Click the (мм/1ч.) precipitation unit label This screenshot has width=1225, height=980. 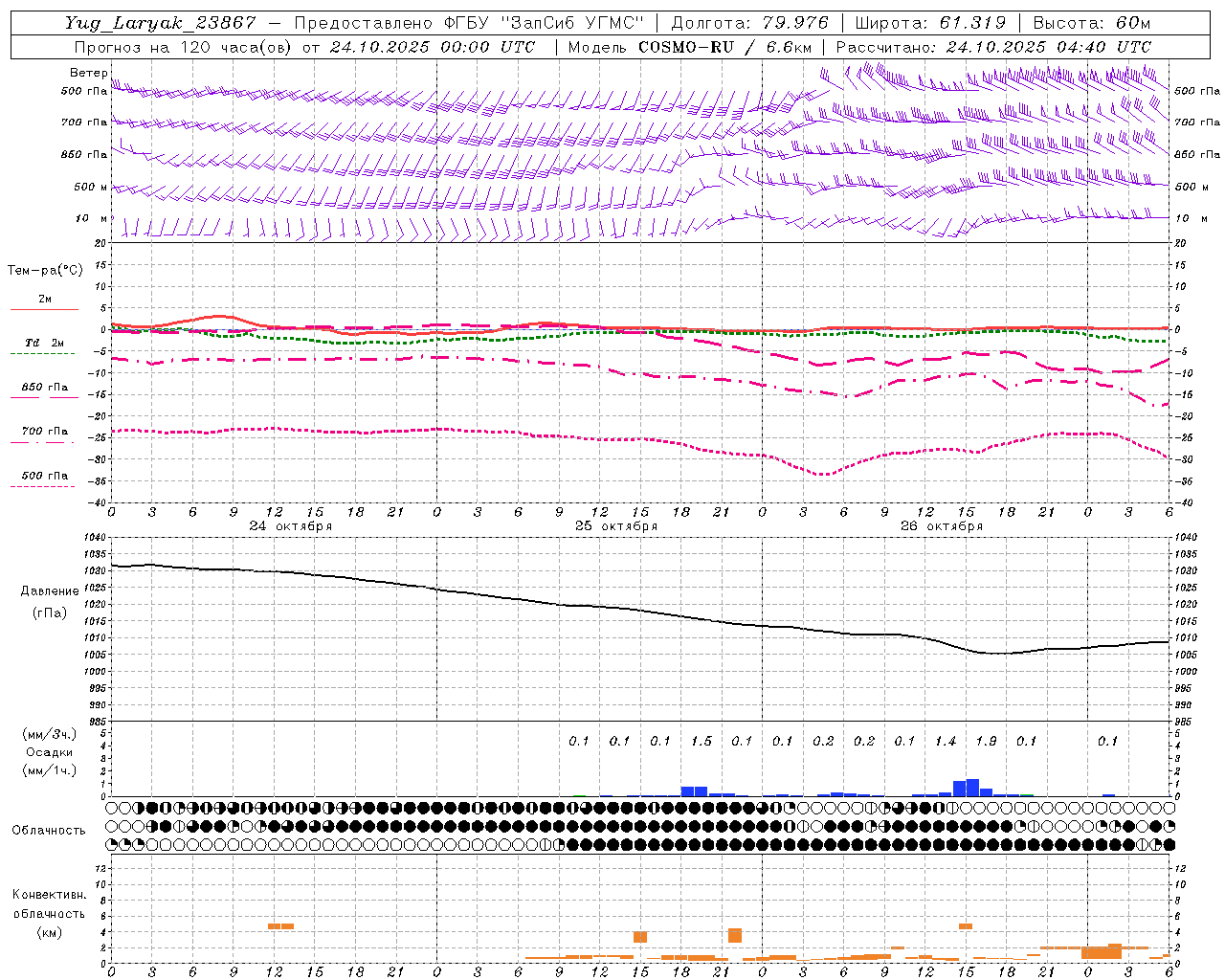pyautogui.click(x=49, y=770)
